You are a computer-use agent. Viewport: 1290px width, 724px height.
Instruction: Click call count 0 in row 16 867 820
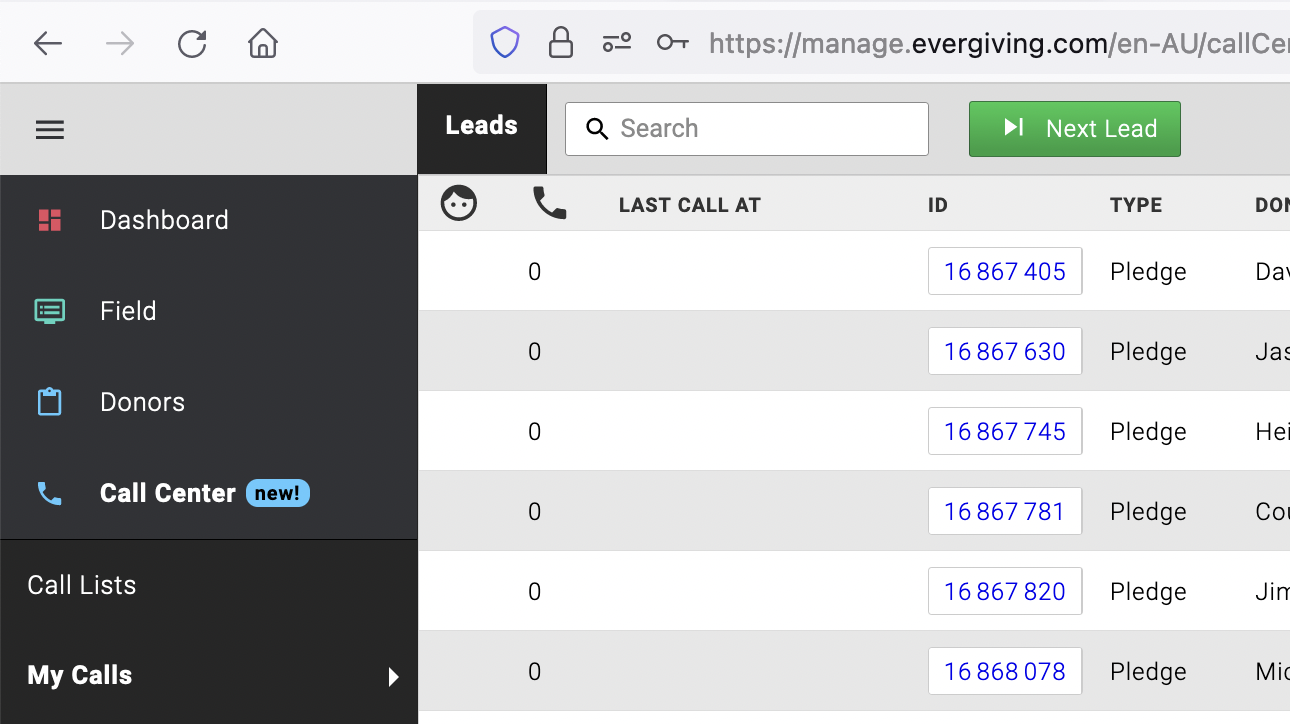(x=535, y=592)
